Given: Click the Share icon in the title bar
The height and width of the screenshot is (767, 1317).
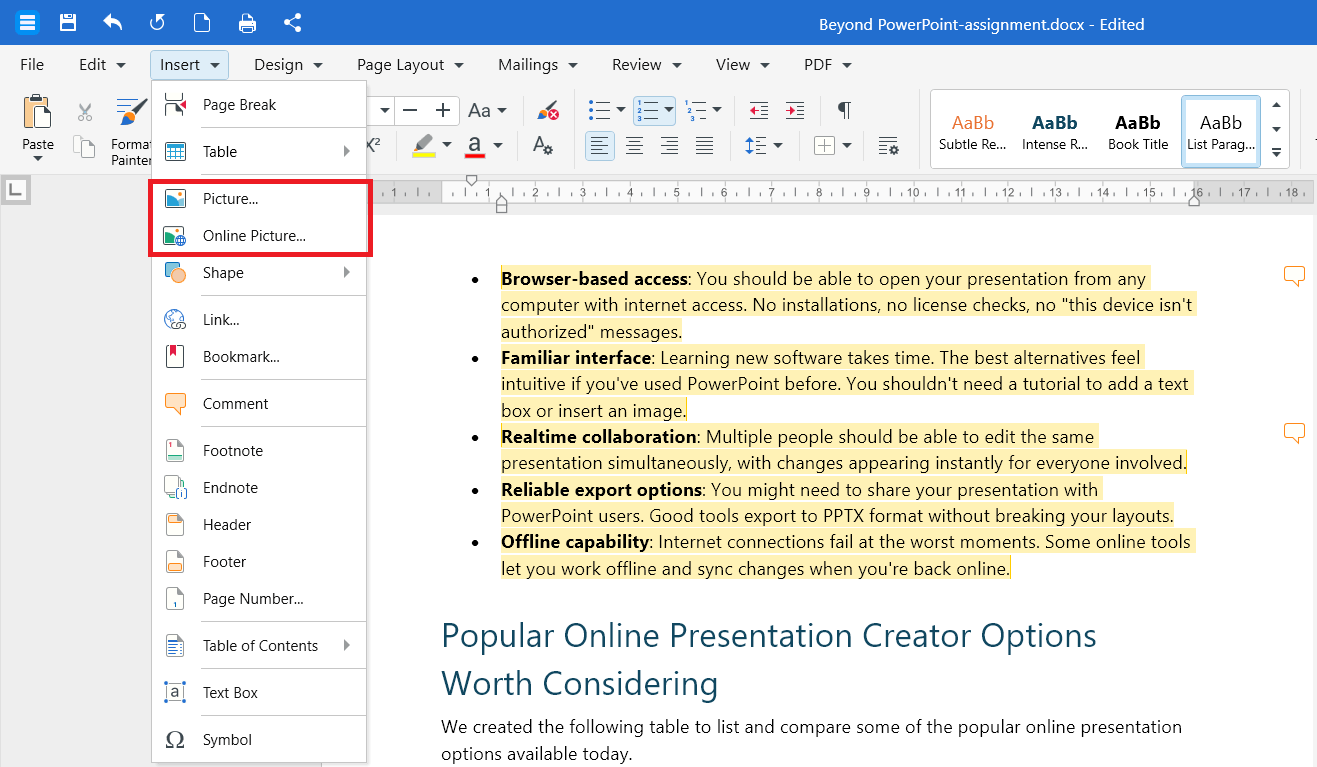Looking at the screenshot, I should (x=292, y=23).
